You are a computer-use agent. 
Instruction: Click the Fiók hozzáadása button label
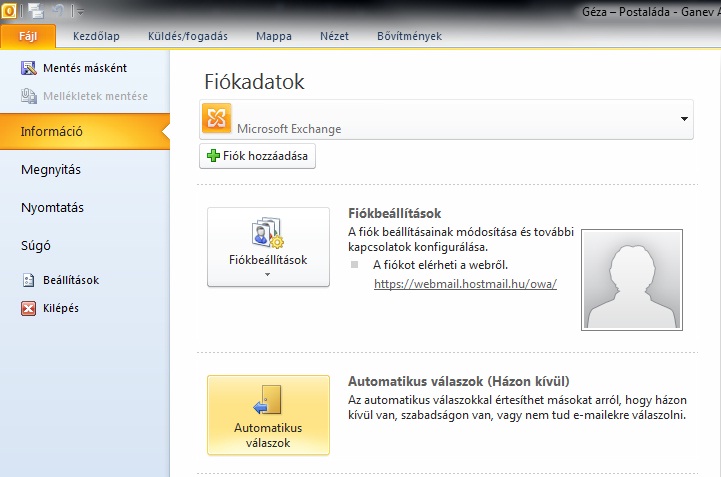click(x=265, y=156)
